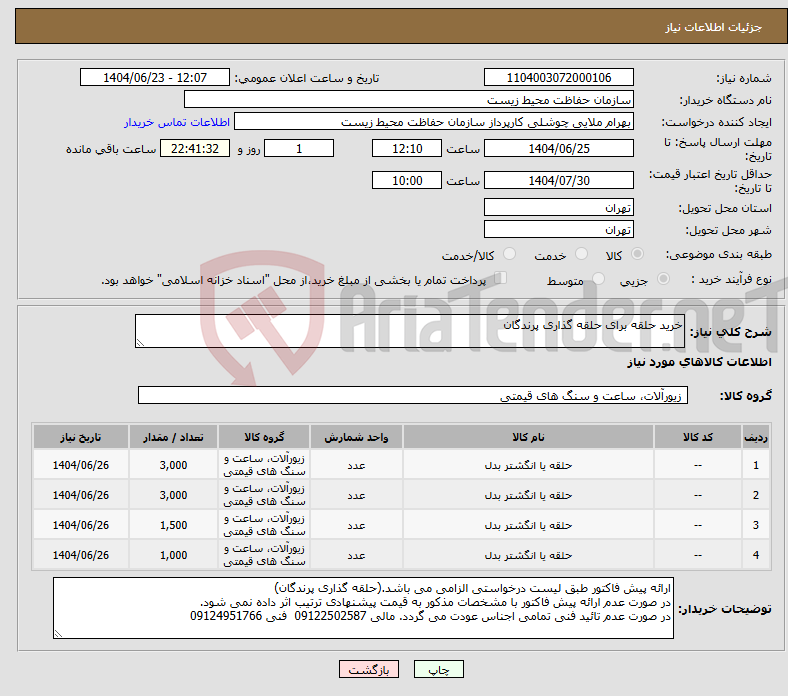Click the response deadline date 1404/06/25
The image size is (788, 696).
558,148
